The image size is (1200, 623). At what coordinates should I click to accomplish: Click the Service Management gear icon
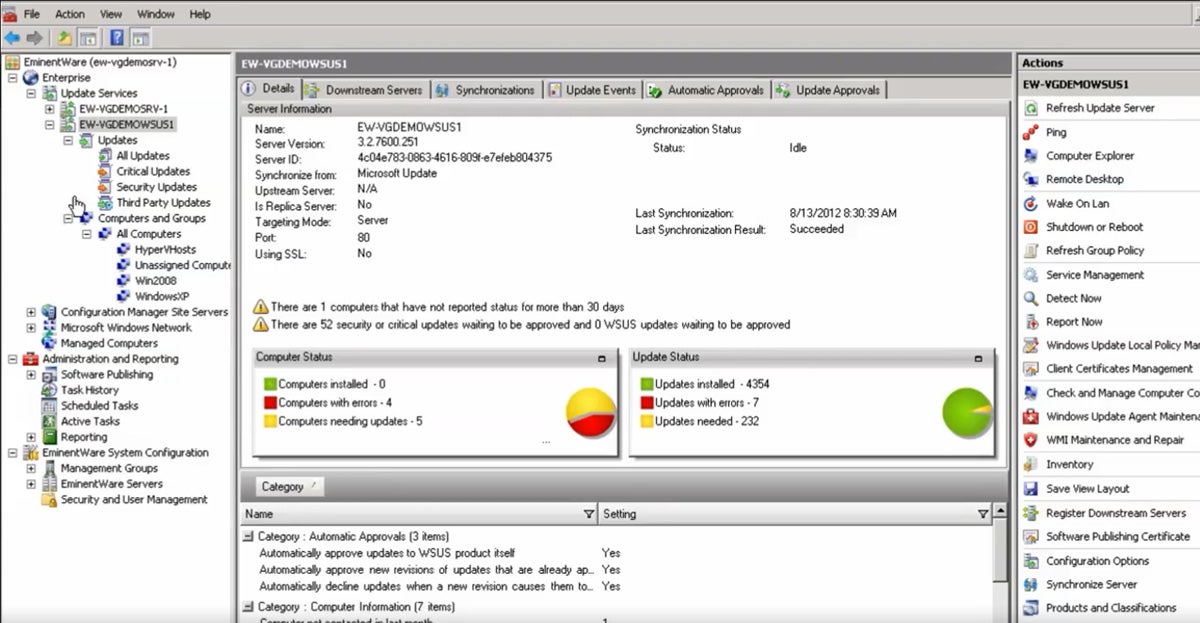[x=1030, y=275]
